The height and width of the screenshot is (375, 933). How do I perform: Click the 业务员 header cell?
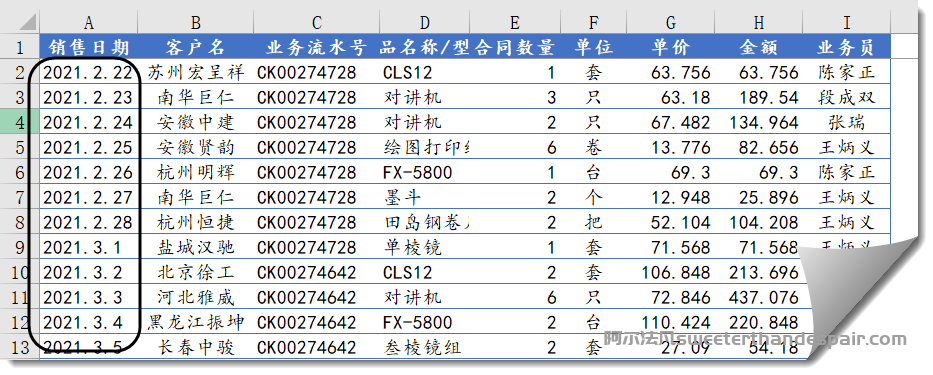coord(846,46)
